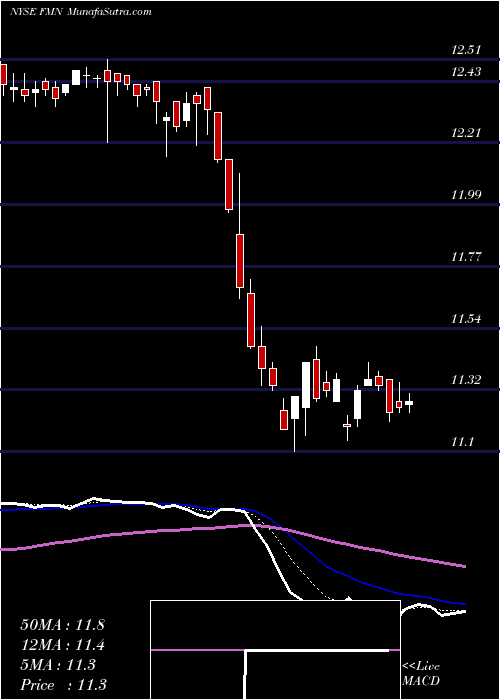
Task: Click the 11.1 price level label
Action: pos(462,442)
